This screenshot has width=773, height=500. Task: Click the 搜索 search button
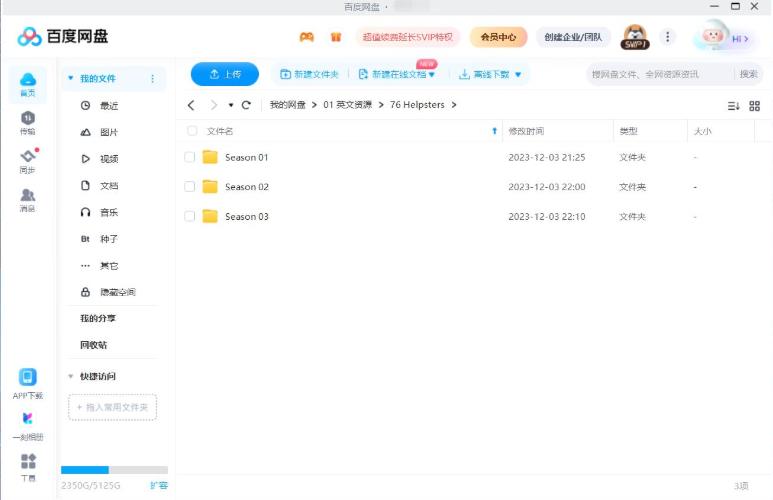pos(748,74)
